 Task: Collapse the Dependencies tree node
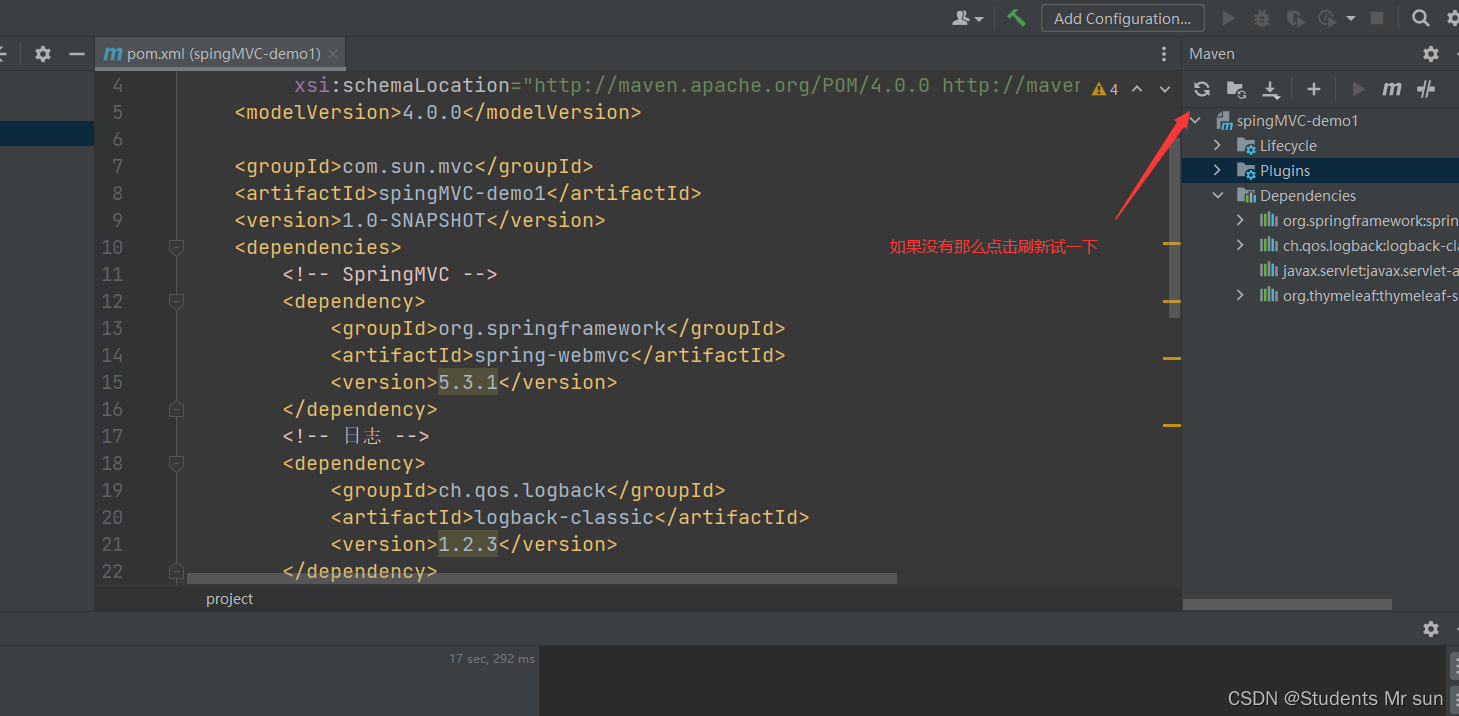1217,195
